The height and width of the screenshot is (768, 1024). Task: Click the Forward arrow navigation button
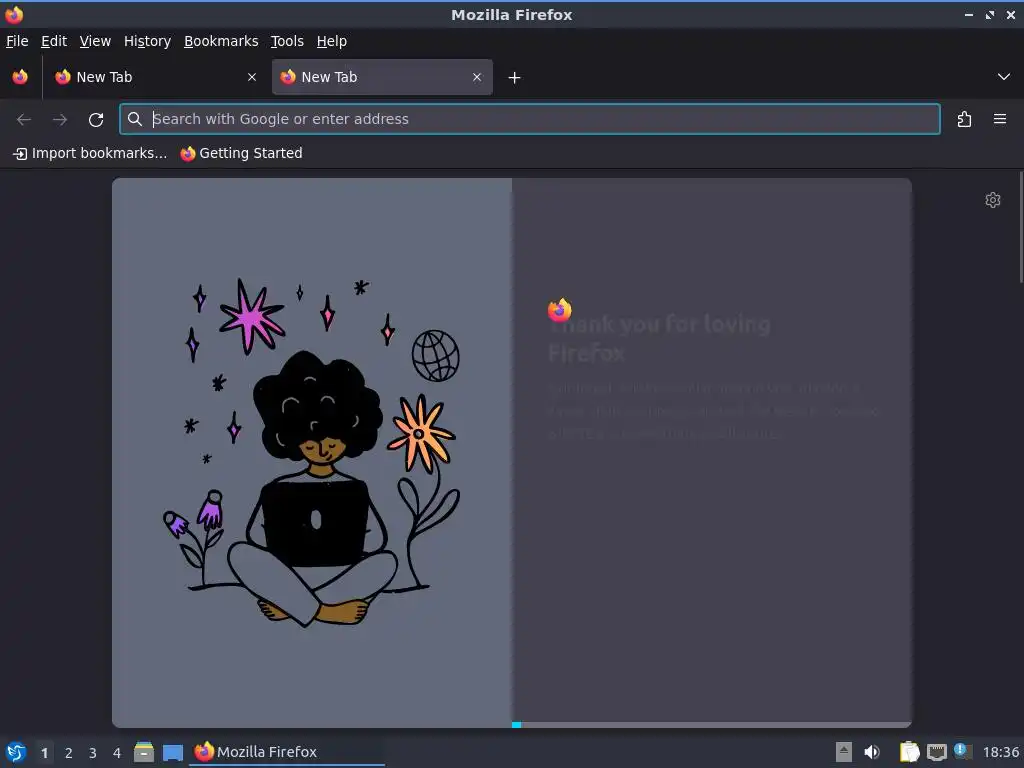click(x=60, y=120)
